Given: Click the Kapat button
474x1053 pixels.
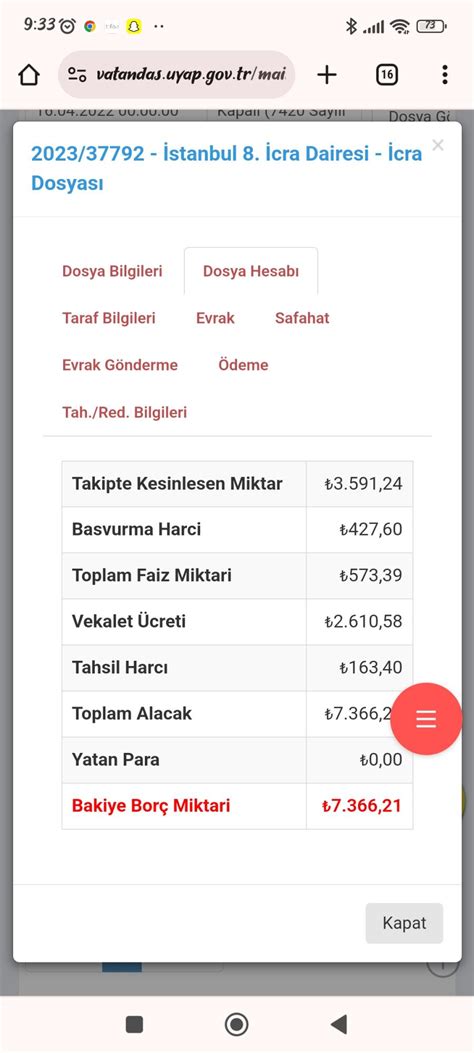Looking at the screenshot, I should pos(404,923).
